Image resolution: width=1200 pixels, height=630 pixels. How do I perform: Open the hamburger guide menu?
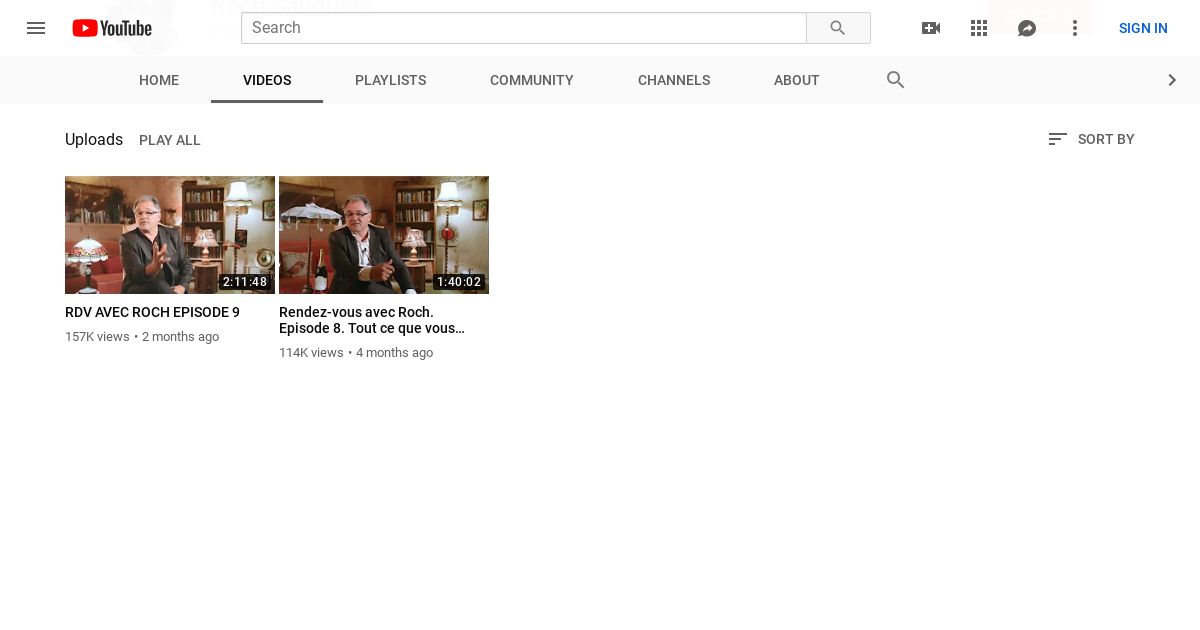(36, 28)
